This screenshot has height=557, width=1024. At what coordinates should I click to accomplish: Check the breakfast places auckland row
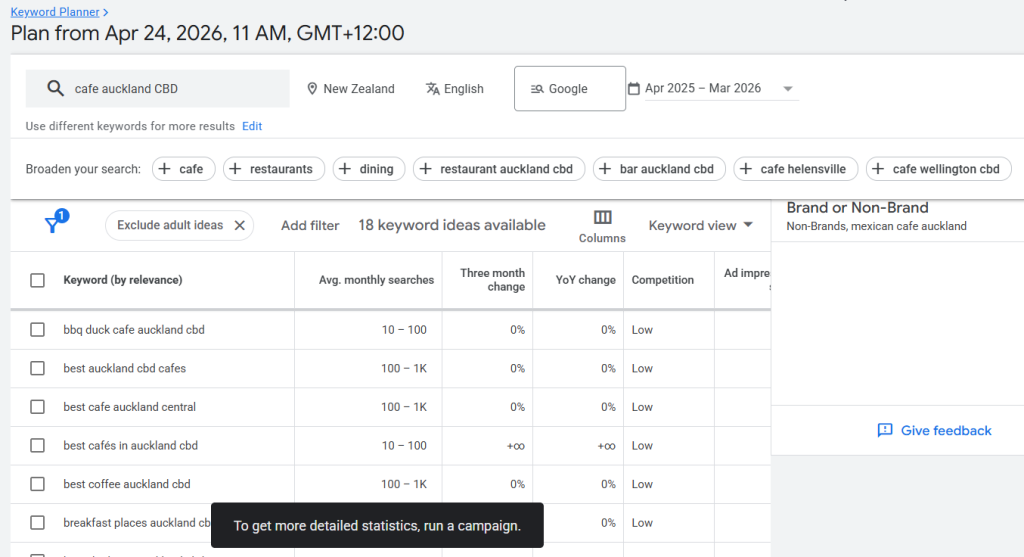37,522
